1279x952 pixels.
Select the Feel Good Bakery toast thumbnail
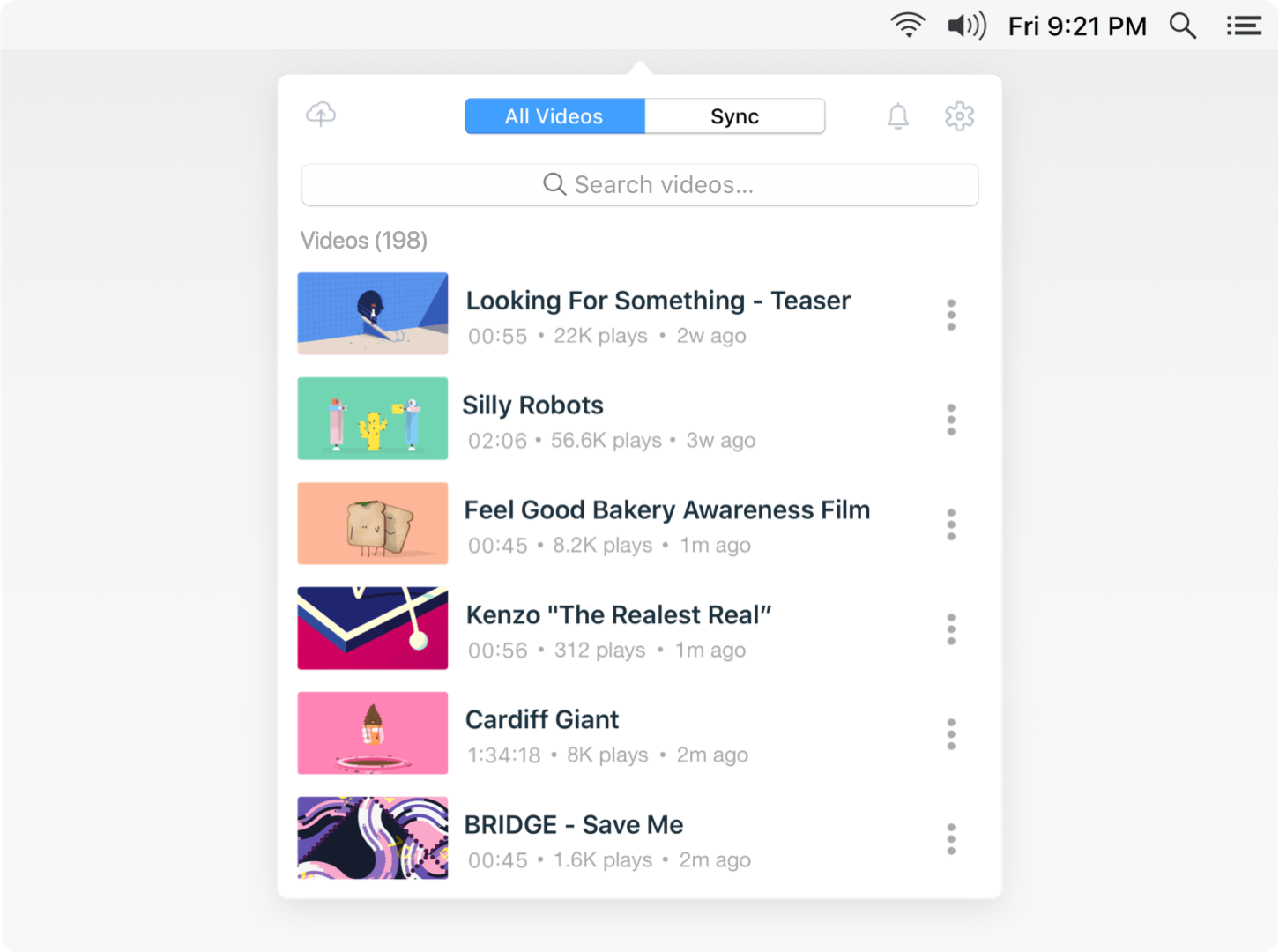coord(373,524)
